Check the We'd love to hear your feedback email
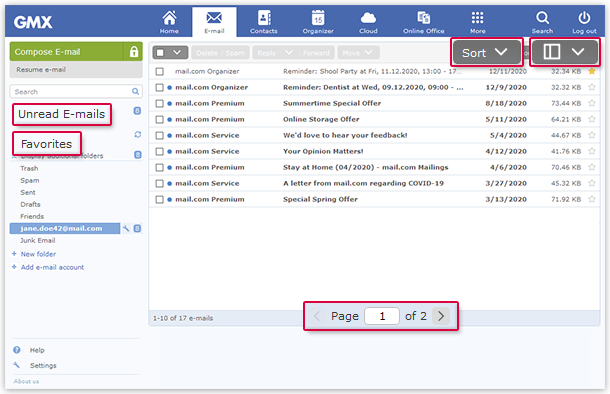Image resolution: width=610 pixels, height=394 pixels. click(x=160, y=135)
